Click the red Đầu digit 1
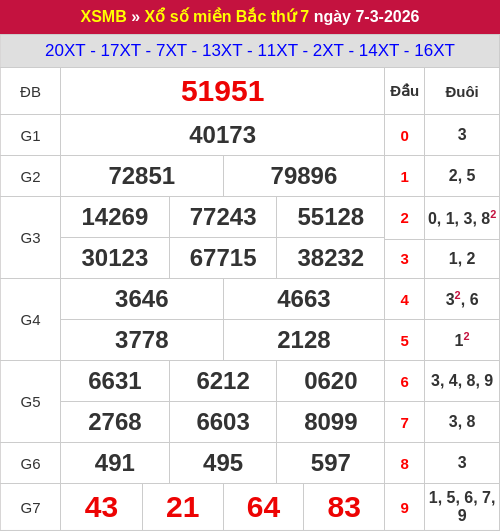Screen dimensions: 500x531 (404, 177)
